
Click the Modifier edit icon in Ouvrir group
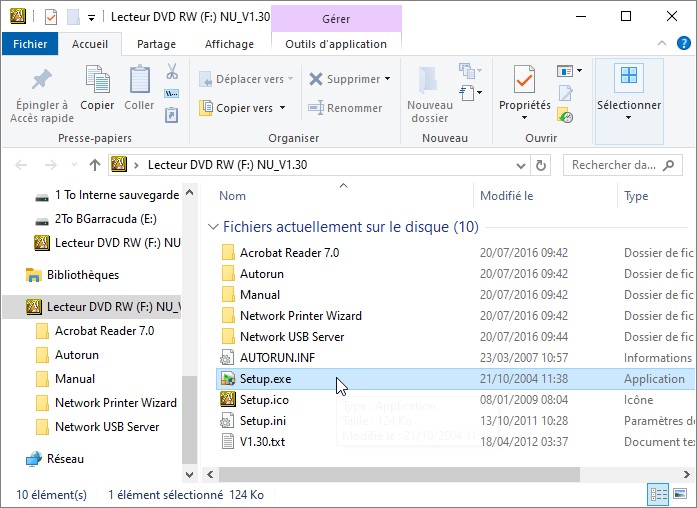click(565, 93)
